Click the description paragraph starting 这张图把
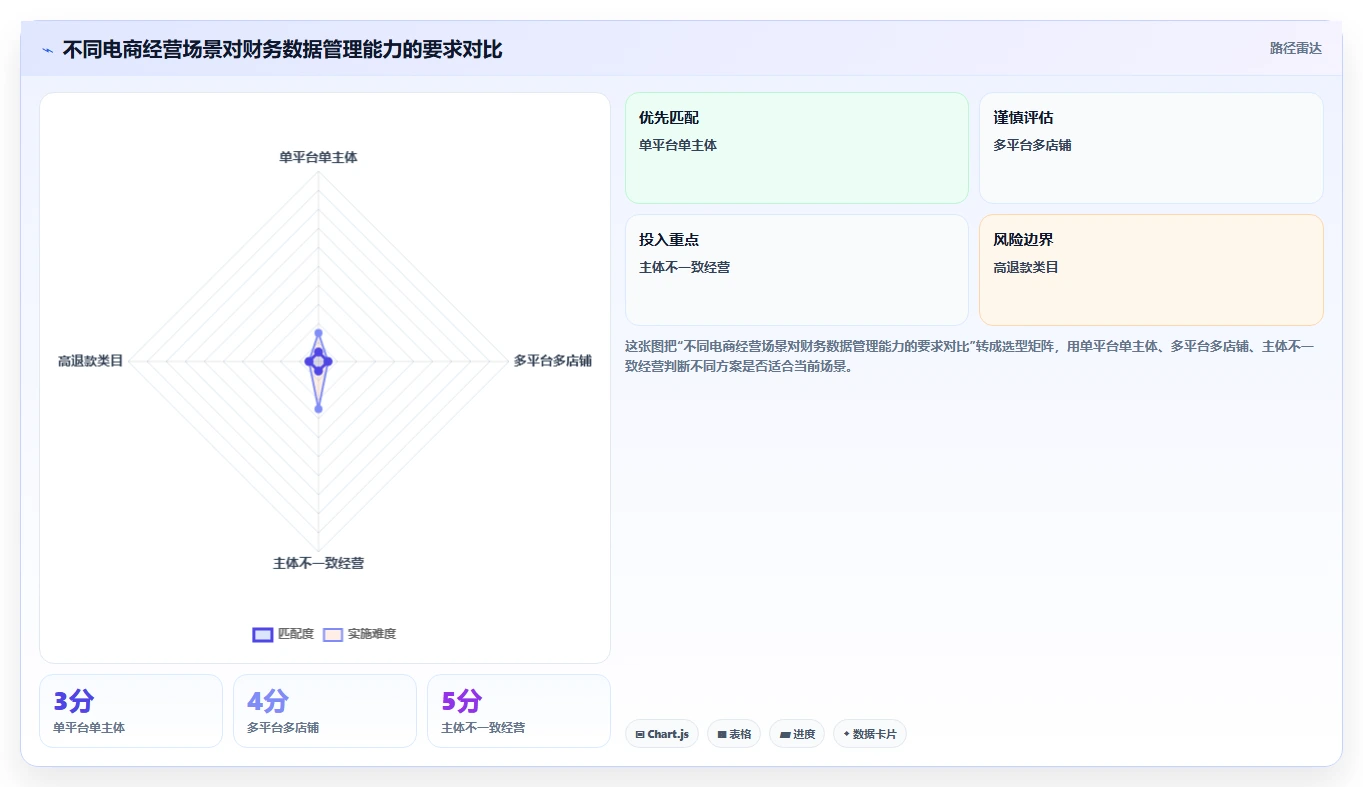The height and width of the screenshot is (787, 1363). pyautogui.click(x=970, y=356)
